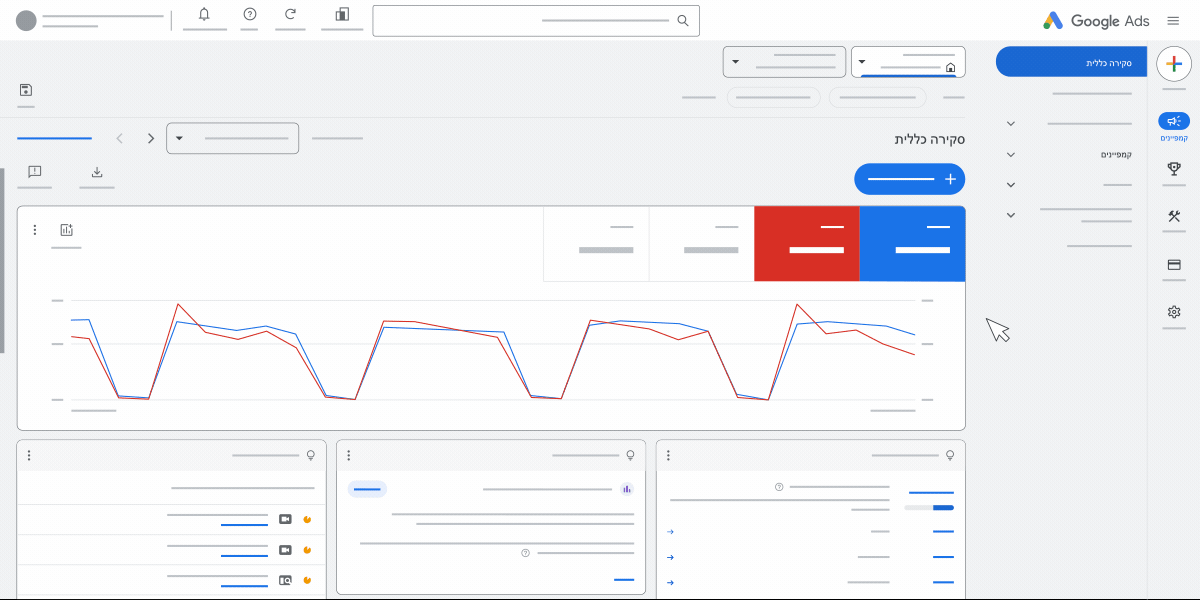Click the blue plus new campaign button
The width and height of the screenshot is (1200, 600).
pyautogui.click(x=910, y=179)
